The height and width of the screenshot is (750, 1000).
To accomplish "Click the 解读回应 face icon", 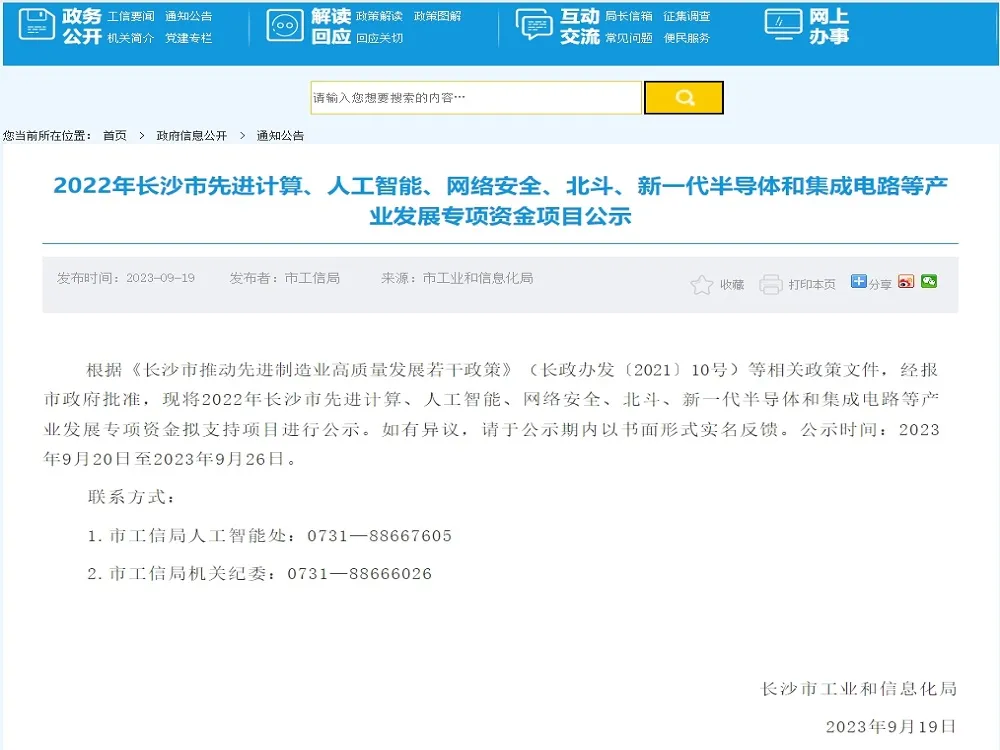I will click(x=285, y=25).
